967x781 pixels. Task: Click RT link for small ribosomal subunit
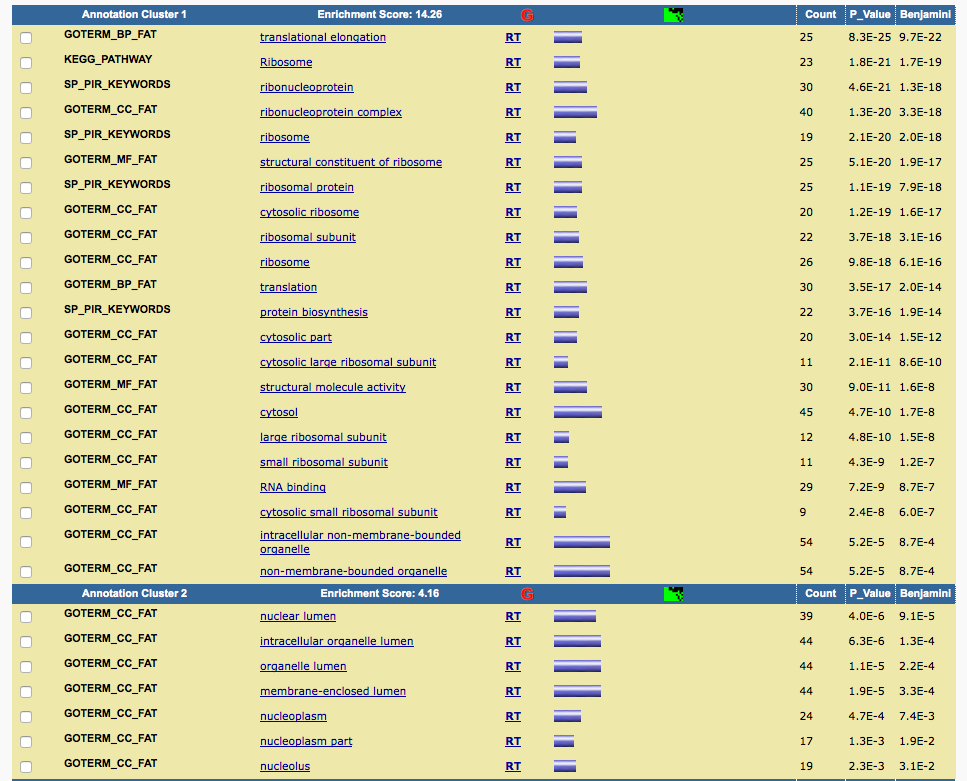(513, 462)
